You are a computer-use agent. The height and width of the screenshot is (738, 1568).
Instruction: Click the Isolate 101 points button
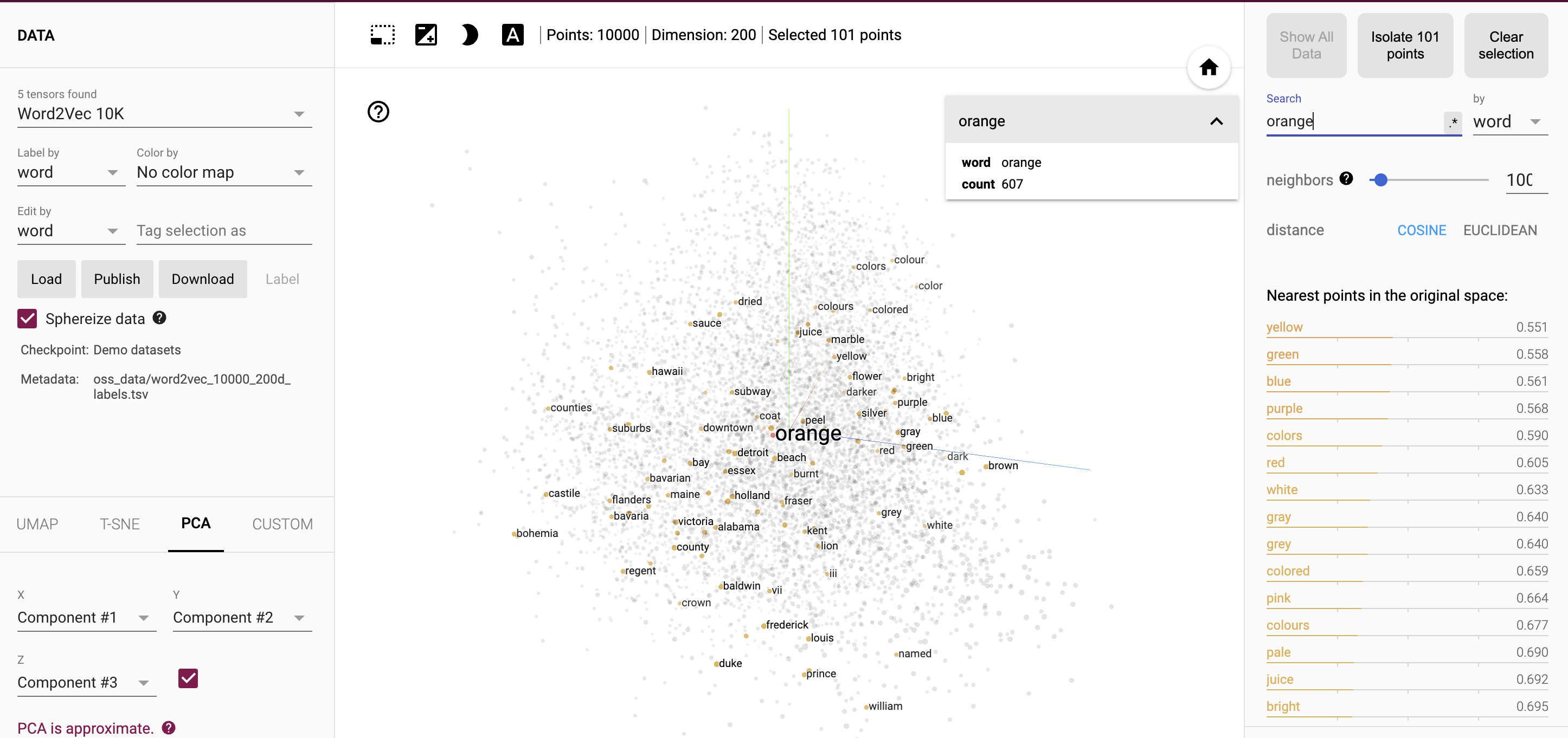pos(1404,44)
